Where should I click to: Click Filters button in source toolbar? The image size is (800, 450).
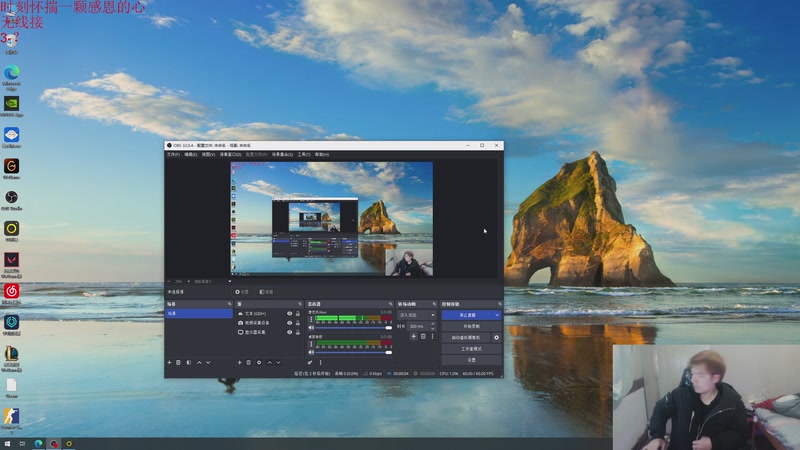266,292
